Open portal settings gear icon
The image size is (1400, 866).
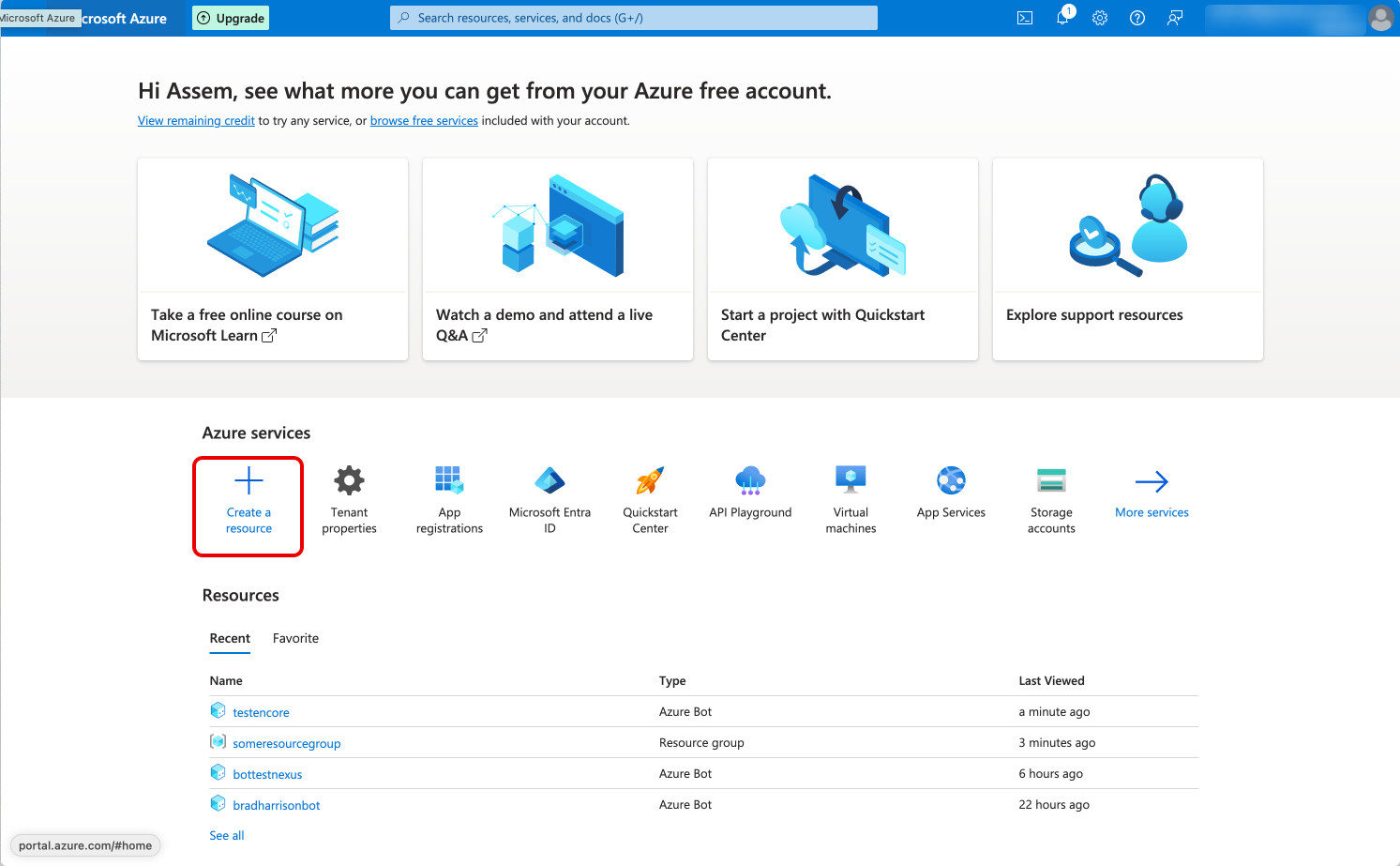(x=1100, y=18)
